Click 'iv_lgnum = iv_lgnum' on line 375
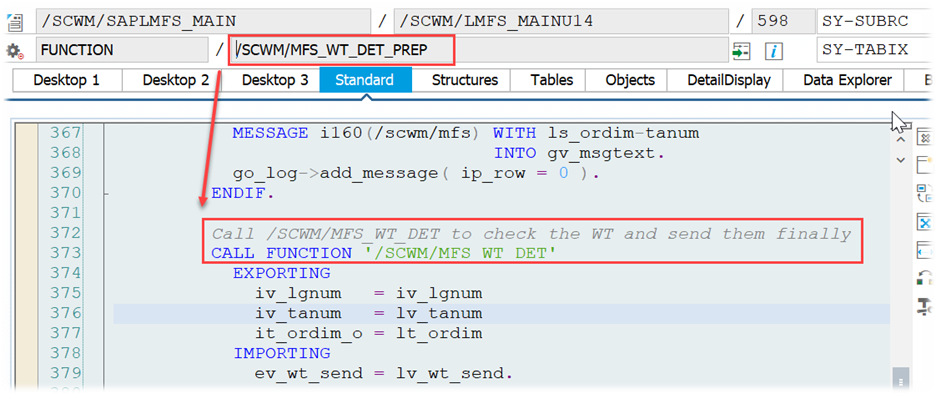The width and height of the screenshot is (936, 394). (x=368, y=294)
